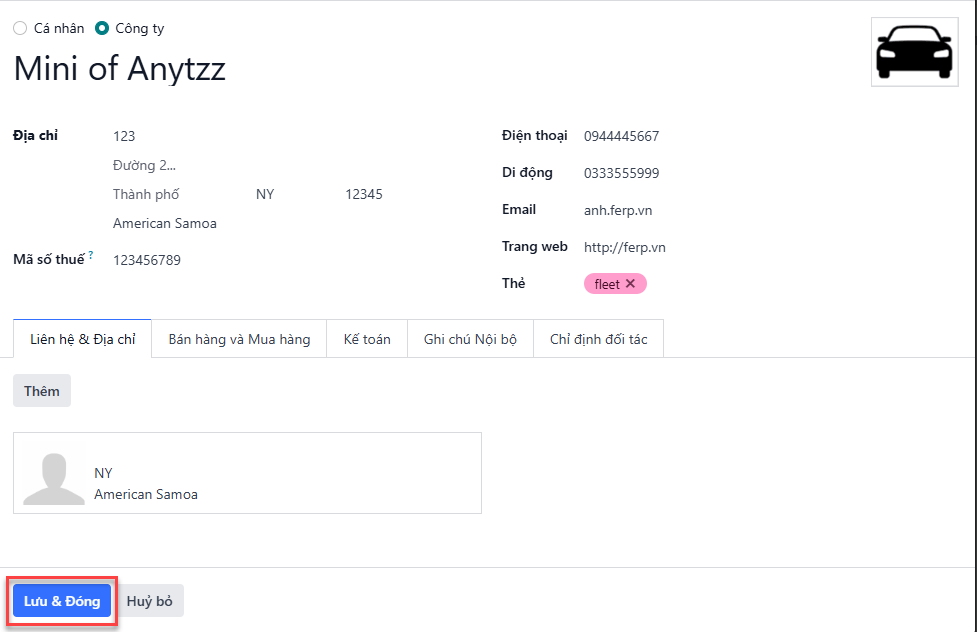Select the Cá nhân radio option

point(20,28)
